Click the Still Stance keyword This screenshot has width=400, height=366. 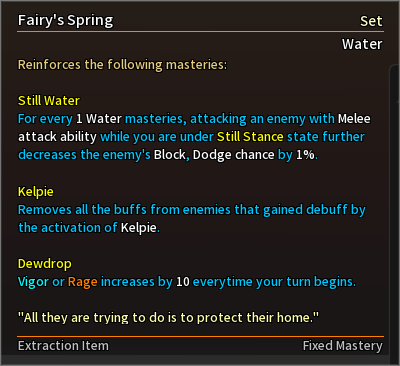pyautogui.click(x=250, y=137)
